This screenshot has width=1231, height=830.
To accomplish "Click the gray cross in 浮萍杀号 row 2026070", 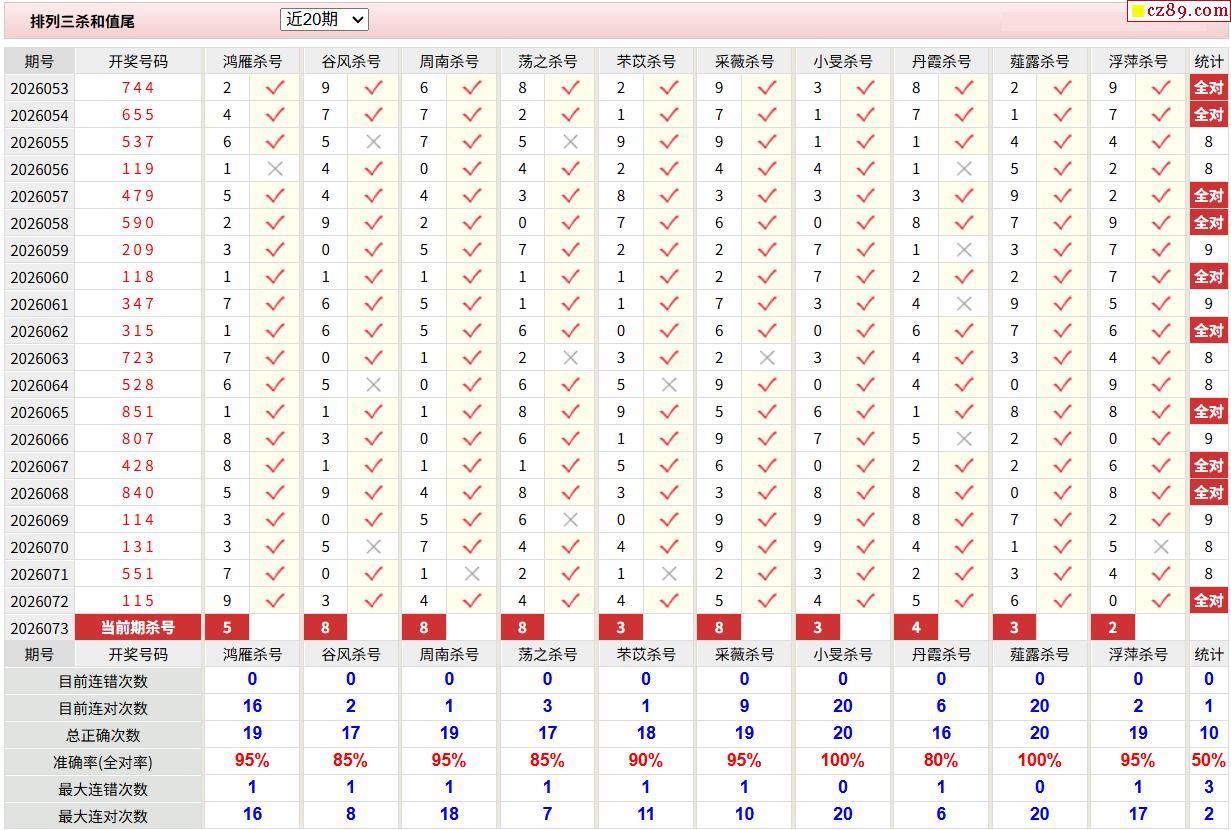I will click(1161, 547).
